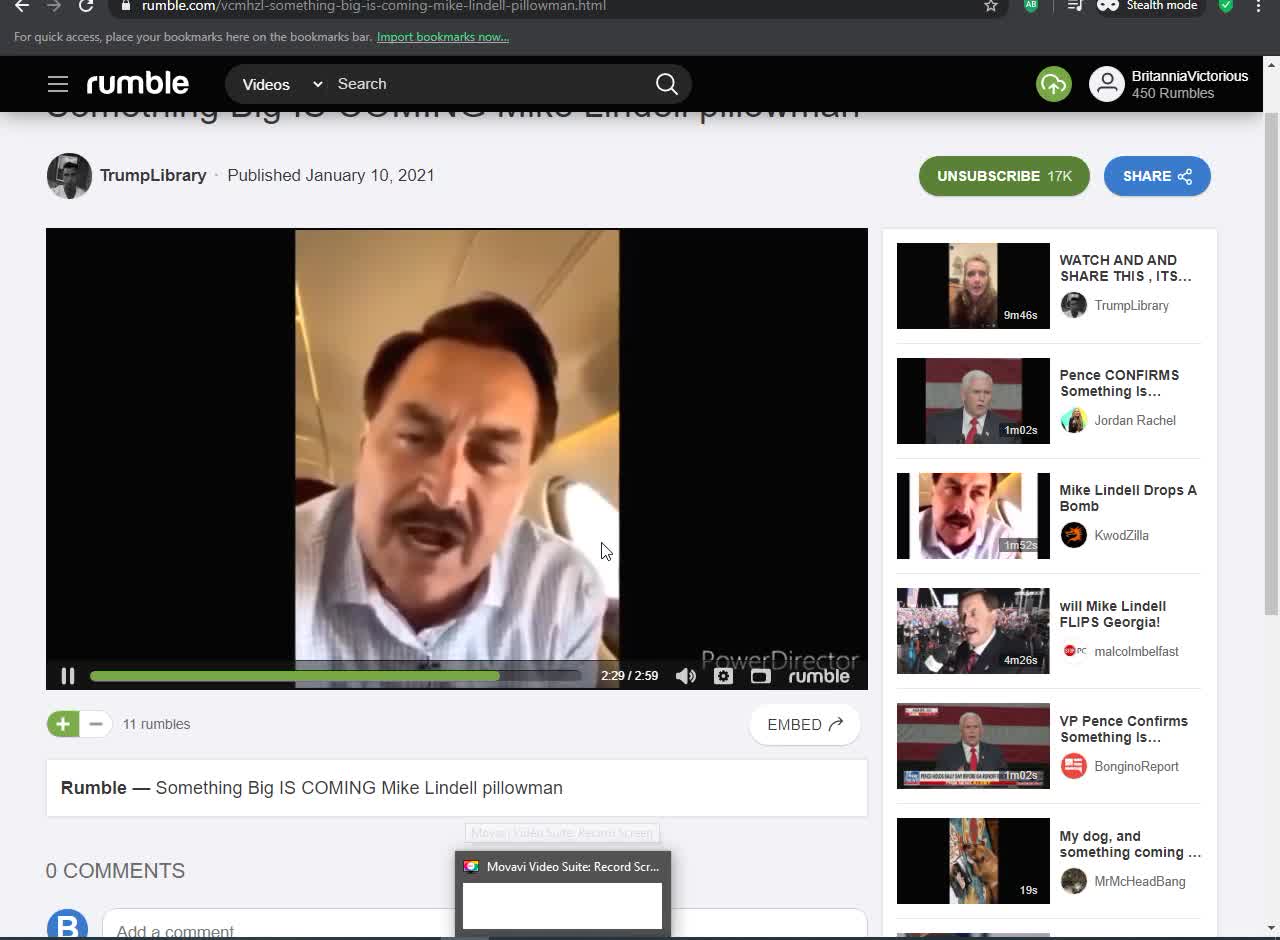Click the page vertical scrollbar
This screenshot has width=1280, height=940.
click(1272, 365)
